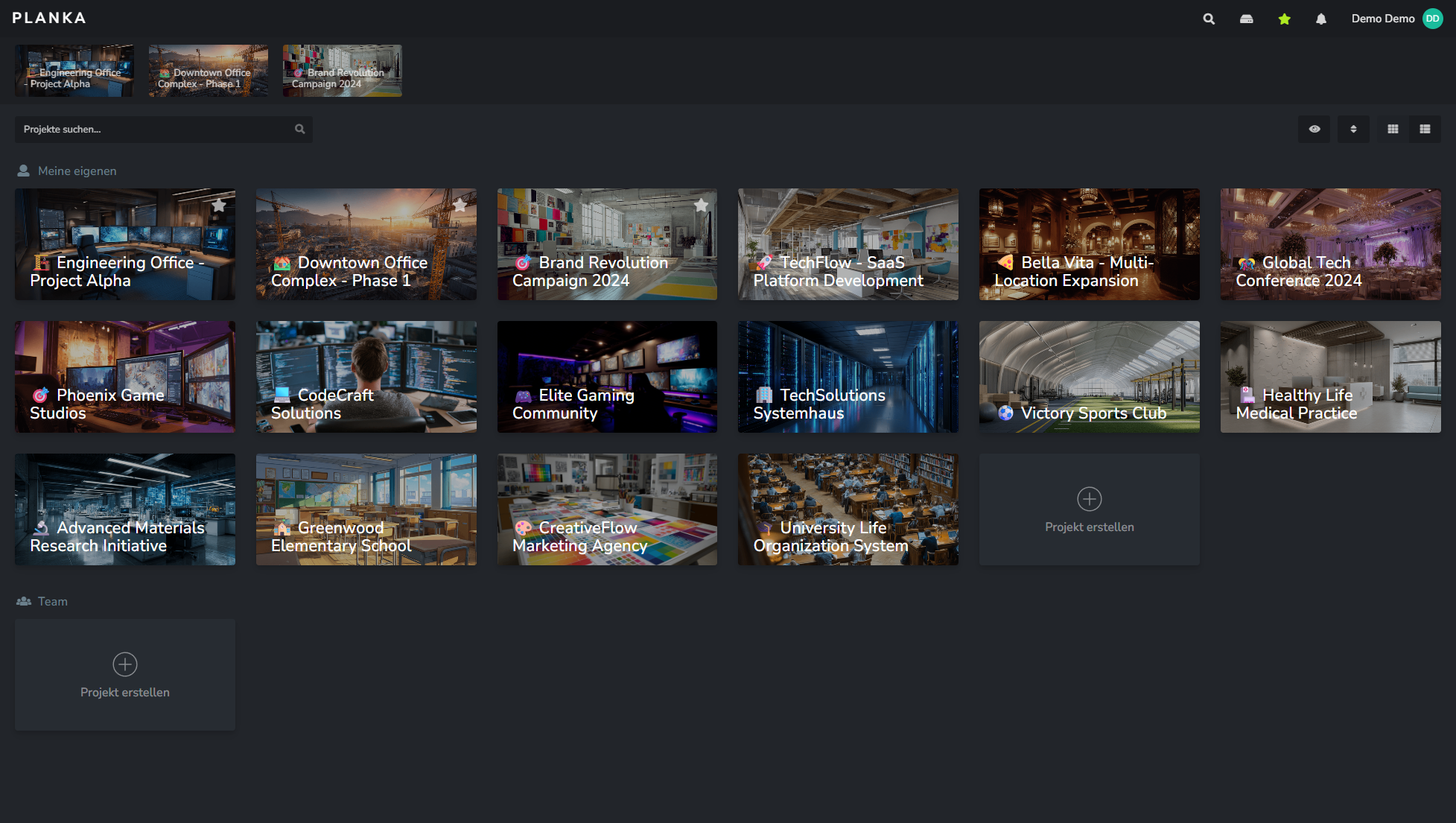
Task: Open the Phoenix Game Studios project
Action: click(124, 377)
